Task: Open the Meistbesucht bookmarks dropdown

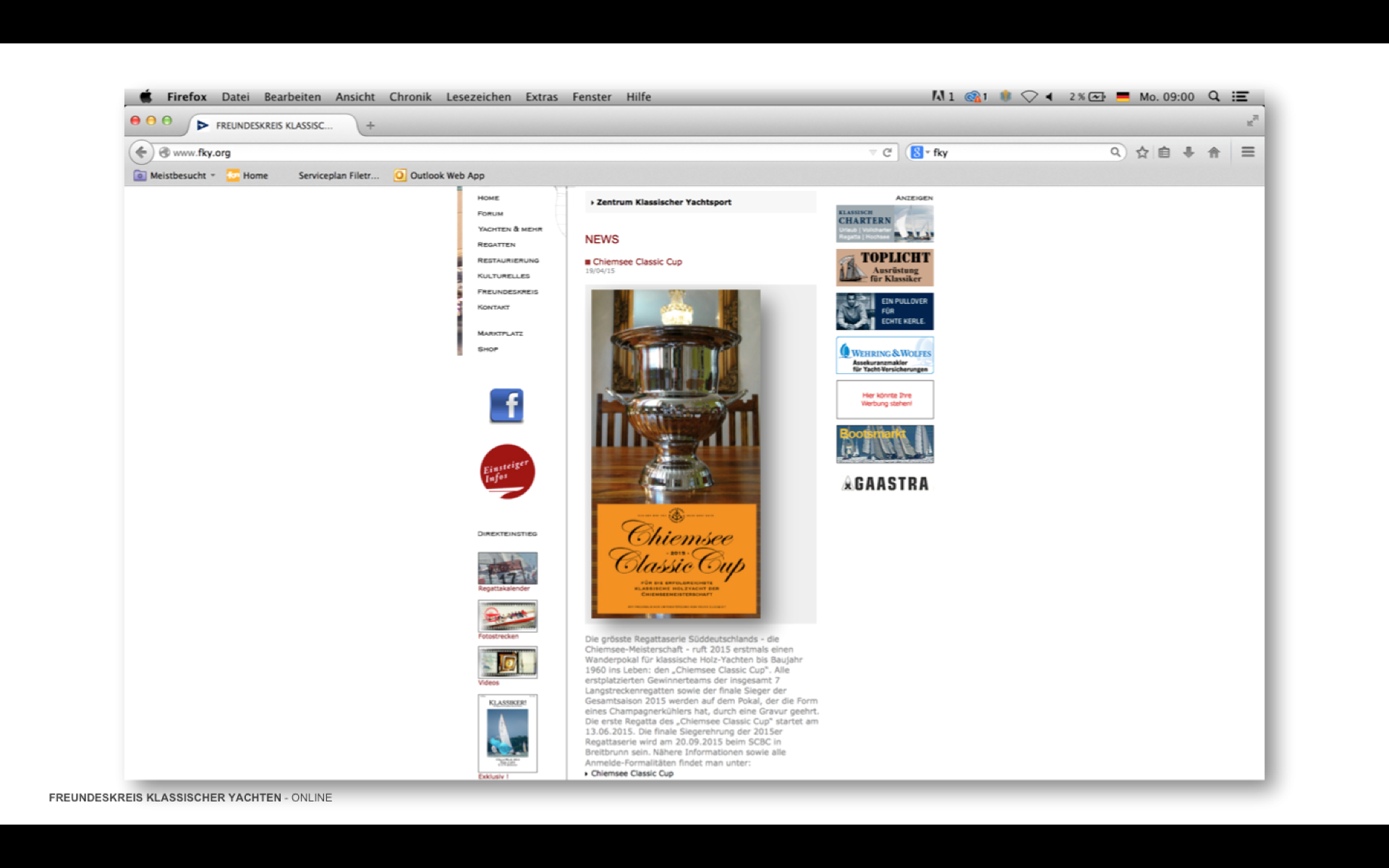Action: point(174,175)
